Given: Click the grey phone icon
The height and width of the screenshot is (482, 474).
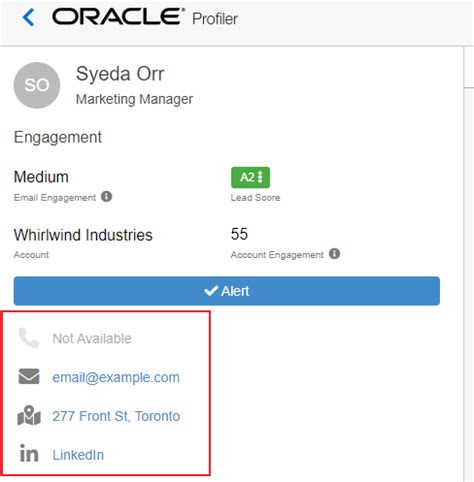Looking at the screenshot, I should (x=29, y=338).
